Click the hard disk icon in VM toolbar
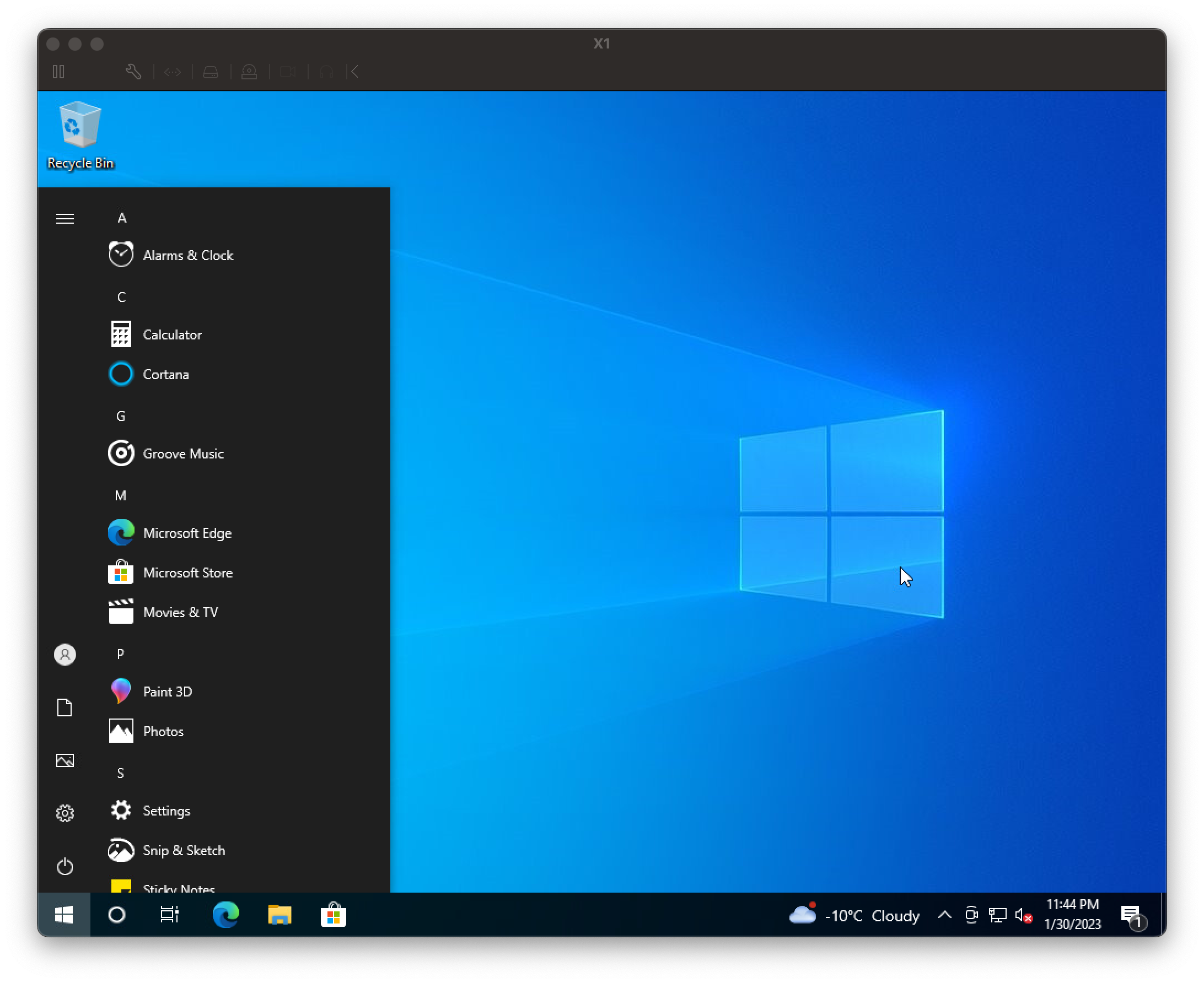This screenshot has height=983, width=1204. (x=211, y=72)
